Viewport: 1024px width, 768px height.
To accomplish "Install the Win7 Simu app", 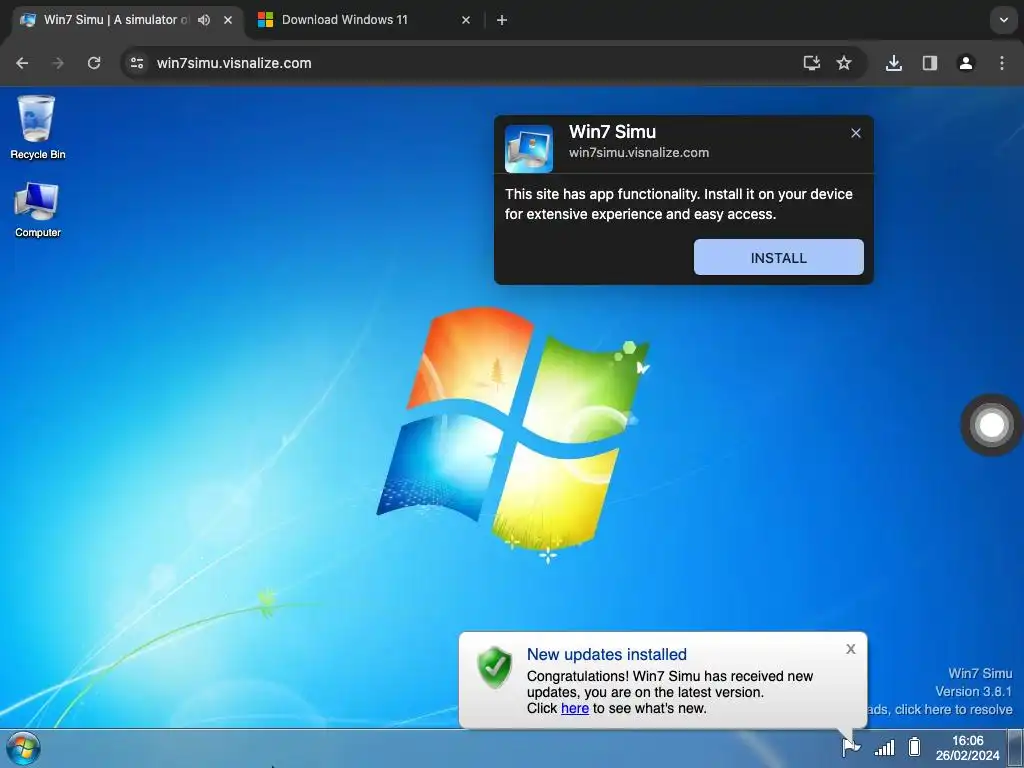I will point(778,257).
